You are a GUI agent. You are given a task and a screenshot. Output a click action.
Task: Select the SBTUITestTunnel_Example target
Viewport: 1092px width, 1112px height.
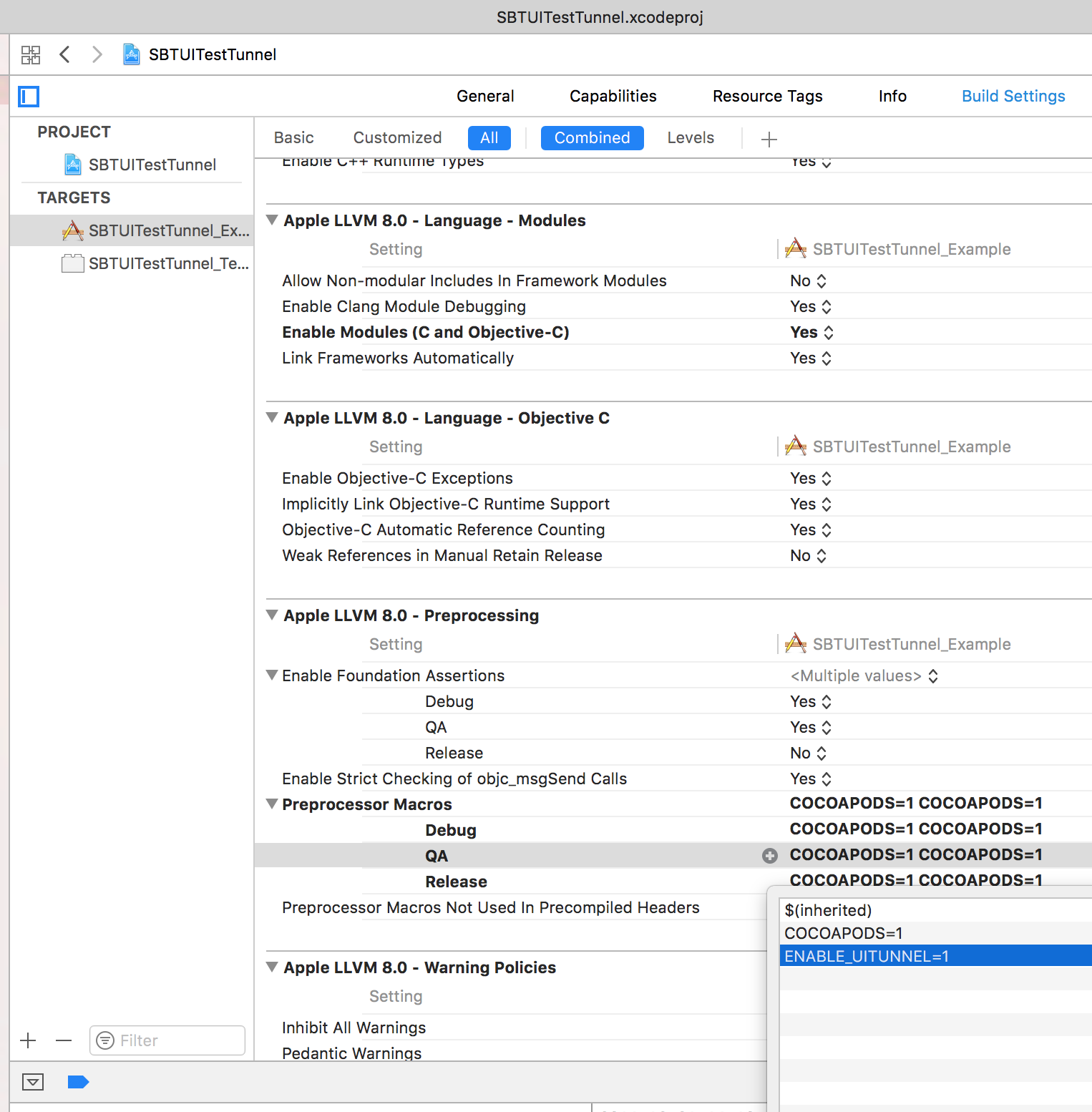[132, 230]
